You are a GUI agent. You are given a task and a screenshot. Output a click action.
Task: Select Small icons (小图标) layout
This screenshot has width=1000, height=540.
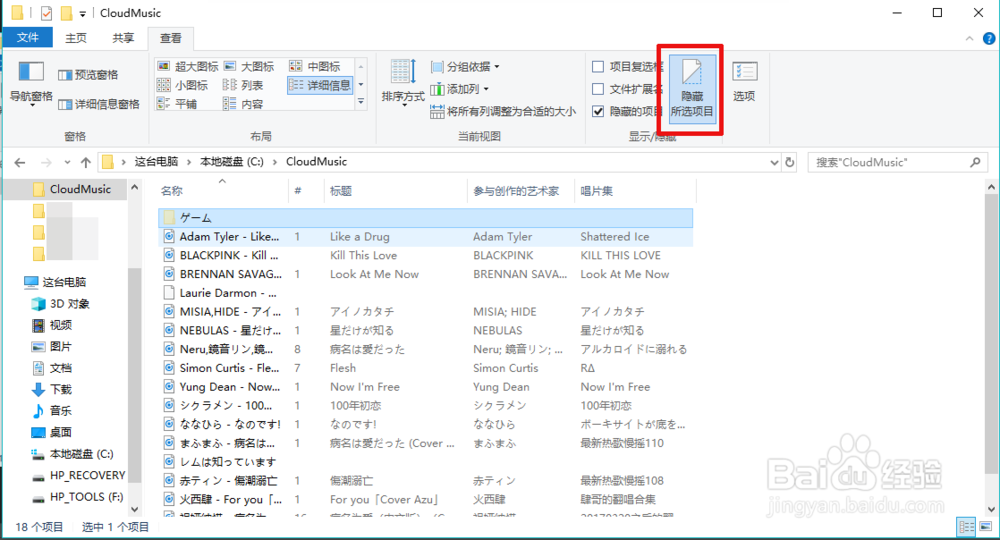pyautogui.click(x=183, y=85)
